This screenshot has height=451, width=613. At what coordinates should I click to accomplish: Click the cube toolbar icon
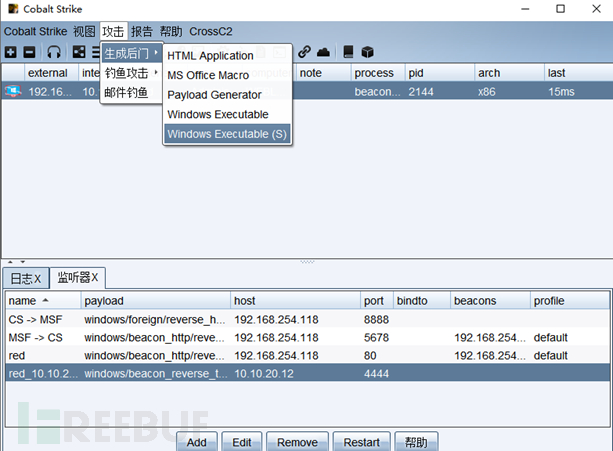(367, 52)
